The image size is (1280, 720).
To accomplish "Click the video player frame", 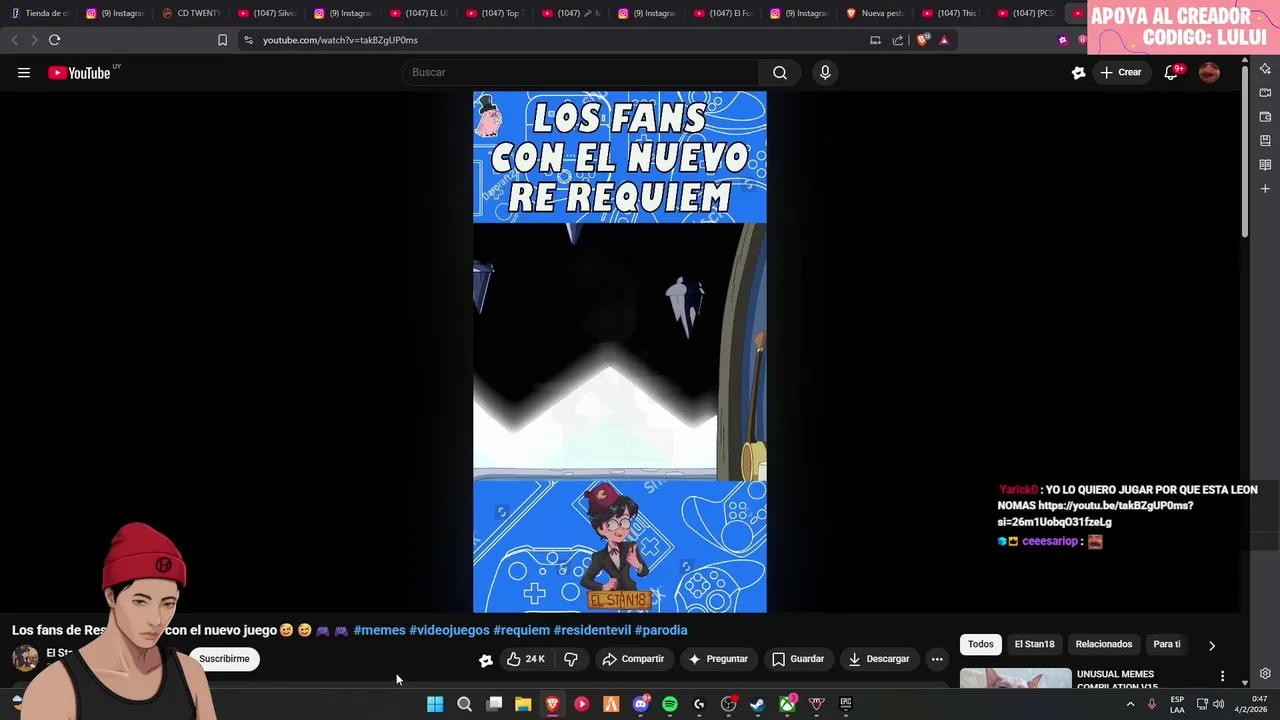I will pos(620,352).
